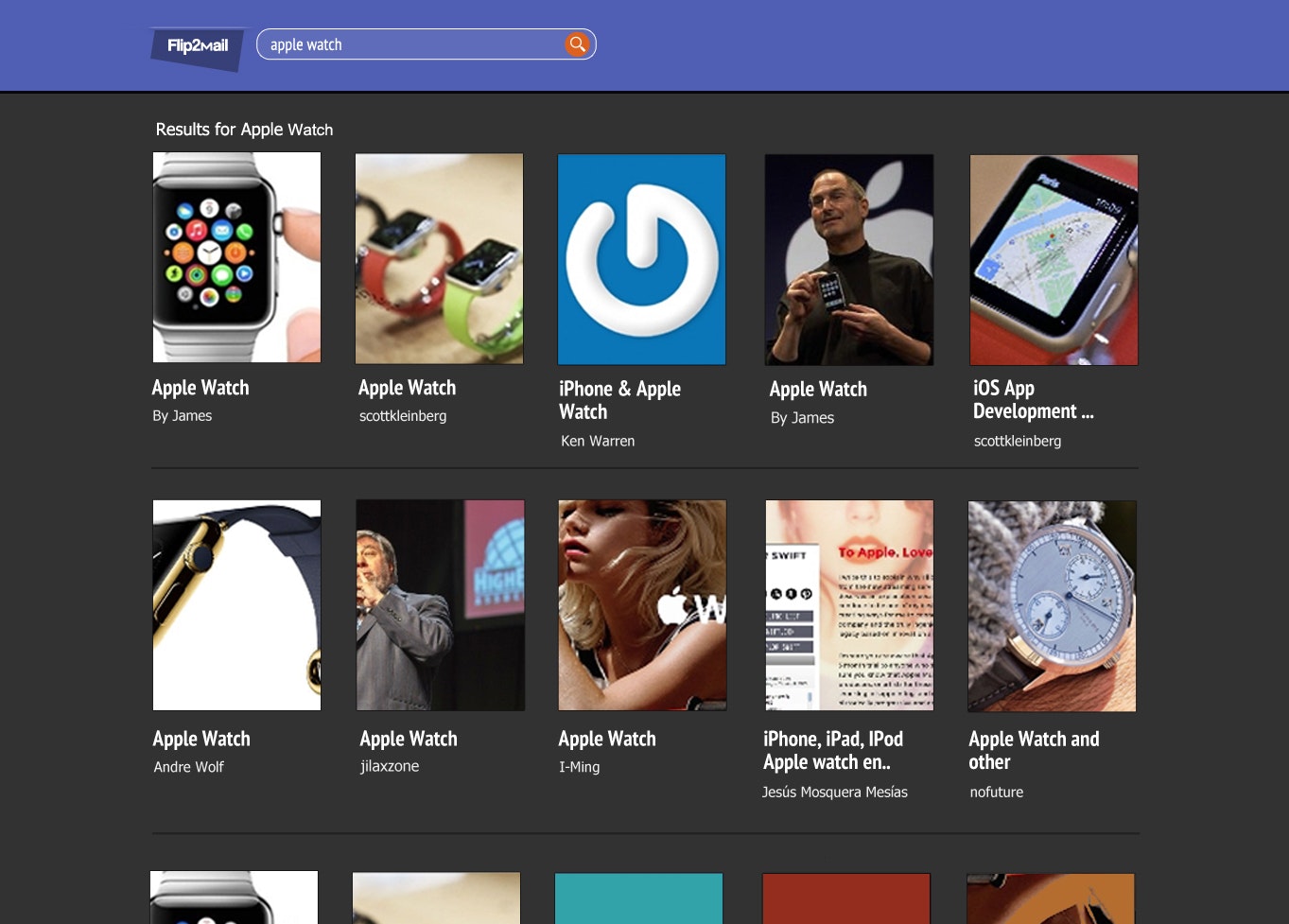Open the teal cover in the bottom row
The width and height of the screenshot is (1289, 924).
click(x=639, y=898)
